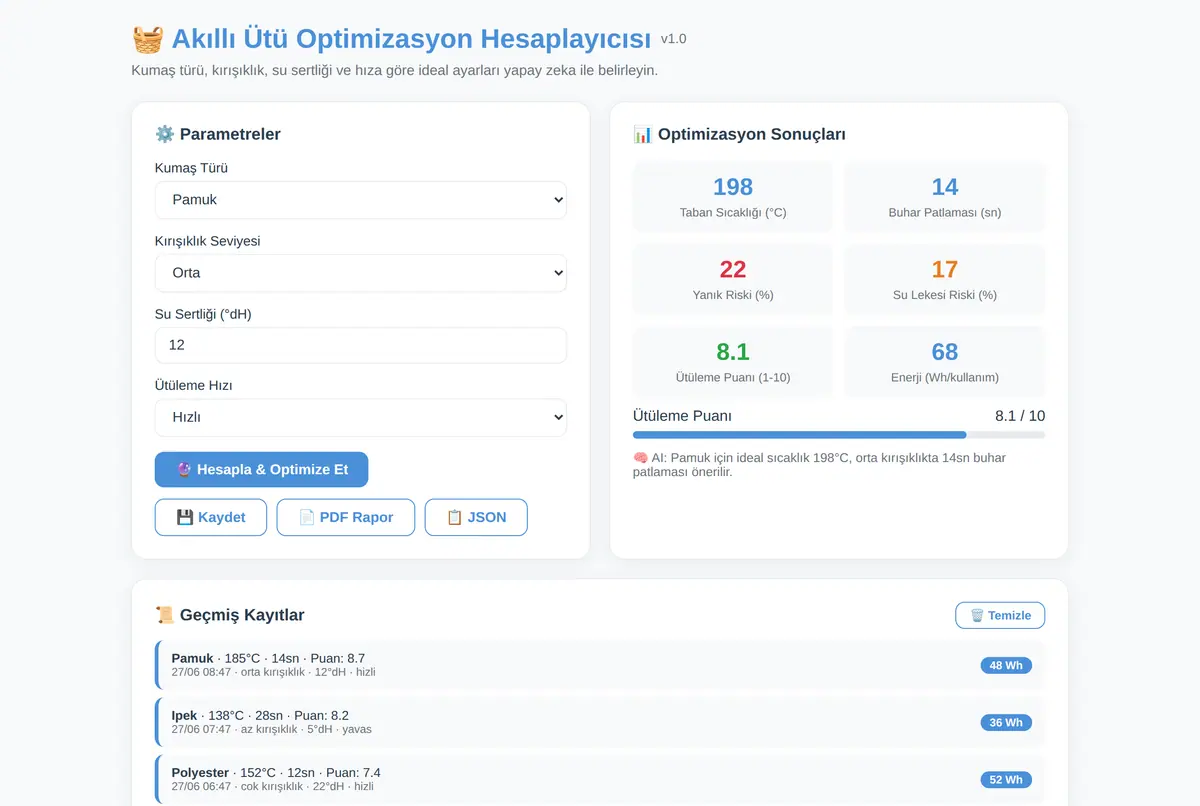Clear history with the Temizle button

pyautogui.click(x=1000, y=615)
